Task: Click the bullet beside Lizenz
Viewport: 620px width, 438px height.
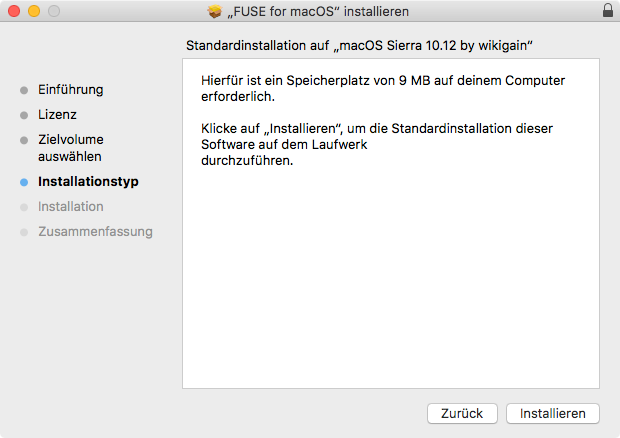Action: click(24, 115)
